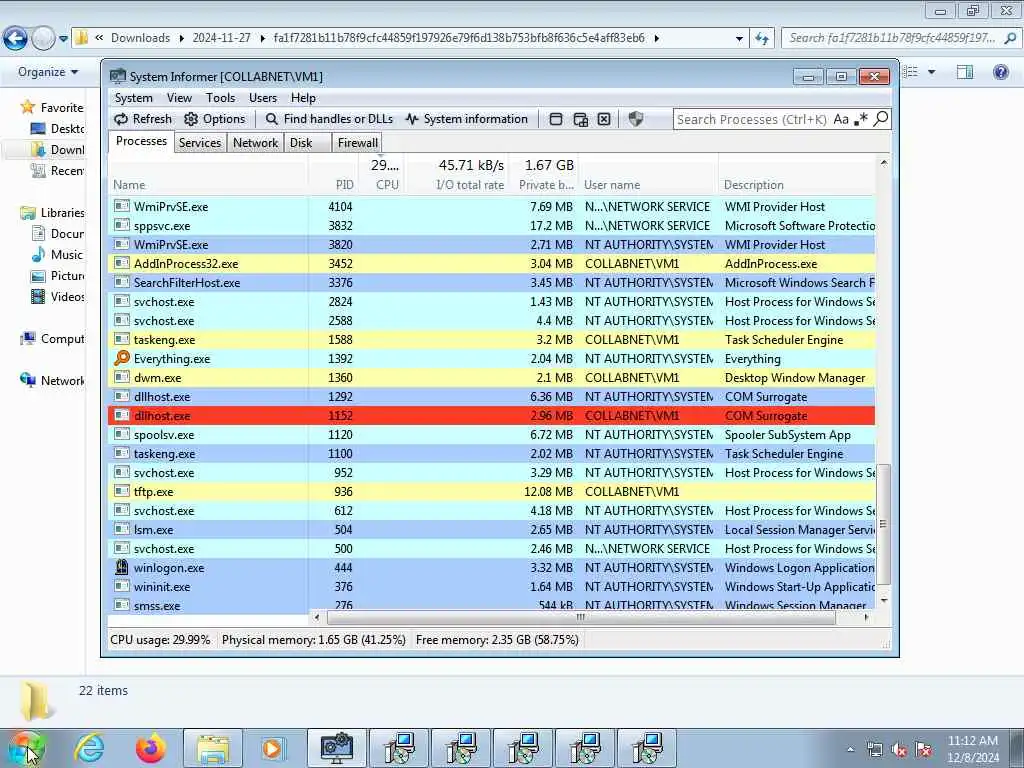Open System information graph button
The image size is (1024, 768).
(x=466, y=119)
